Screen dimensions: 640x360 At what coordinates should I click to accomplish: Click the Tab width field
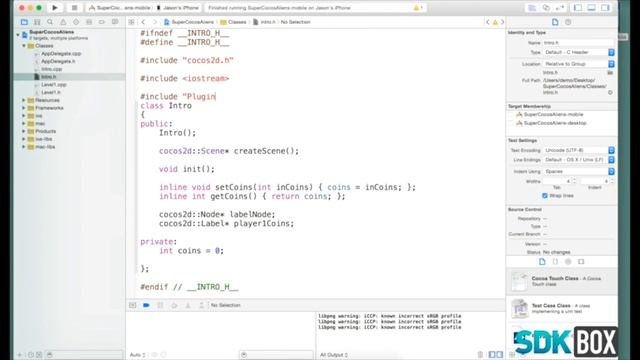(x=557, y=181)
